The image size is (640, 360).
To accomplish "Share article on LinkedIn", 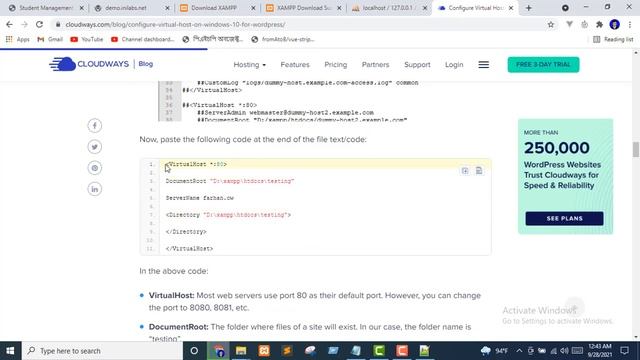I will (95, 189).
